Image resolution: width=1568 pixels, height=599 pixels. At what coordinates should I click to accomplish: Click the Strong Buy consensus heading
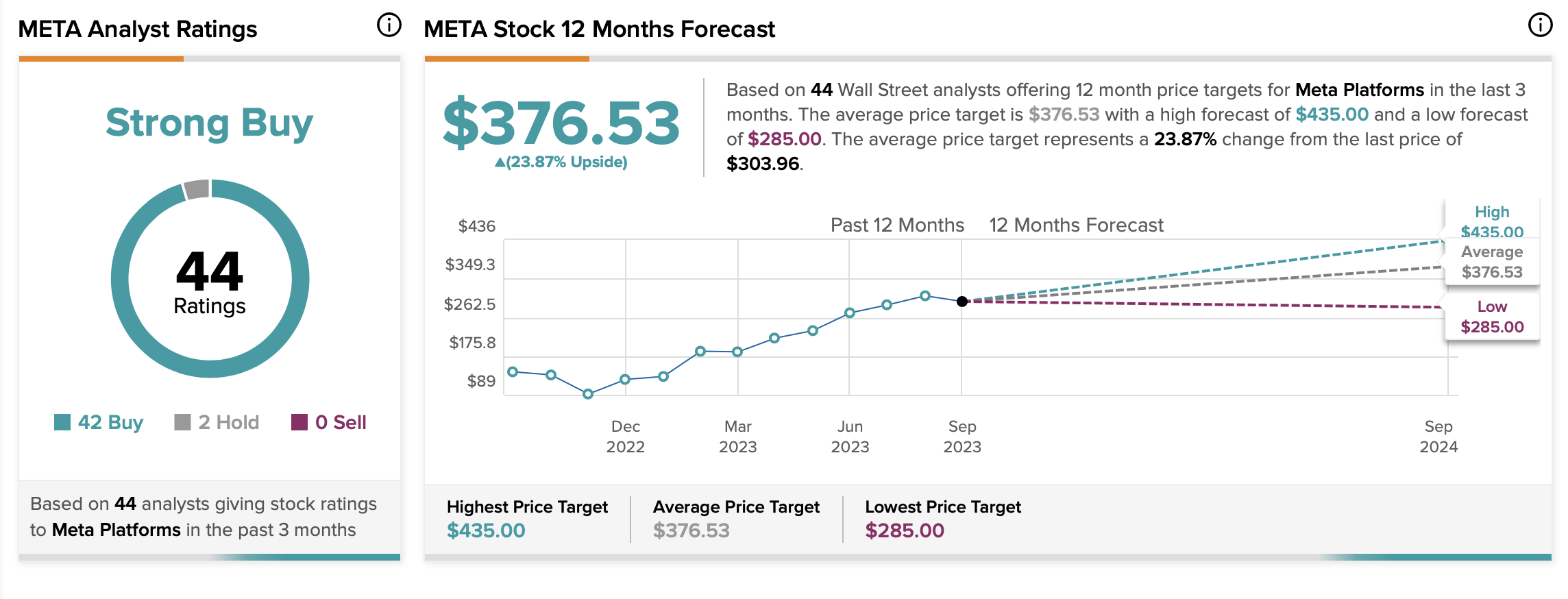209,123
